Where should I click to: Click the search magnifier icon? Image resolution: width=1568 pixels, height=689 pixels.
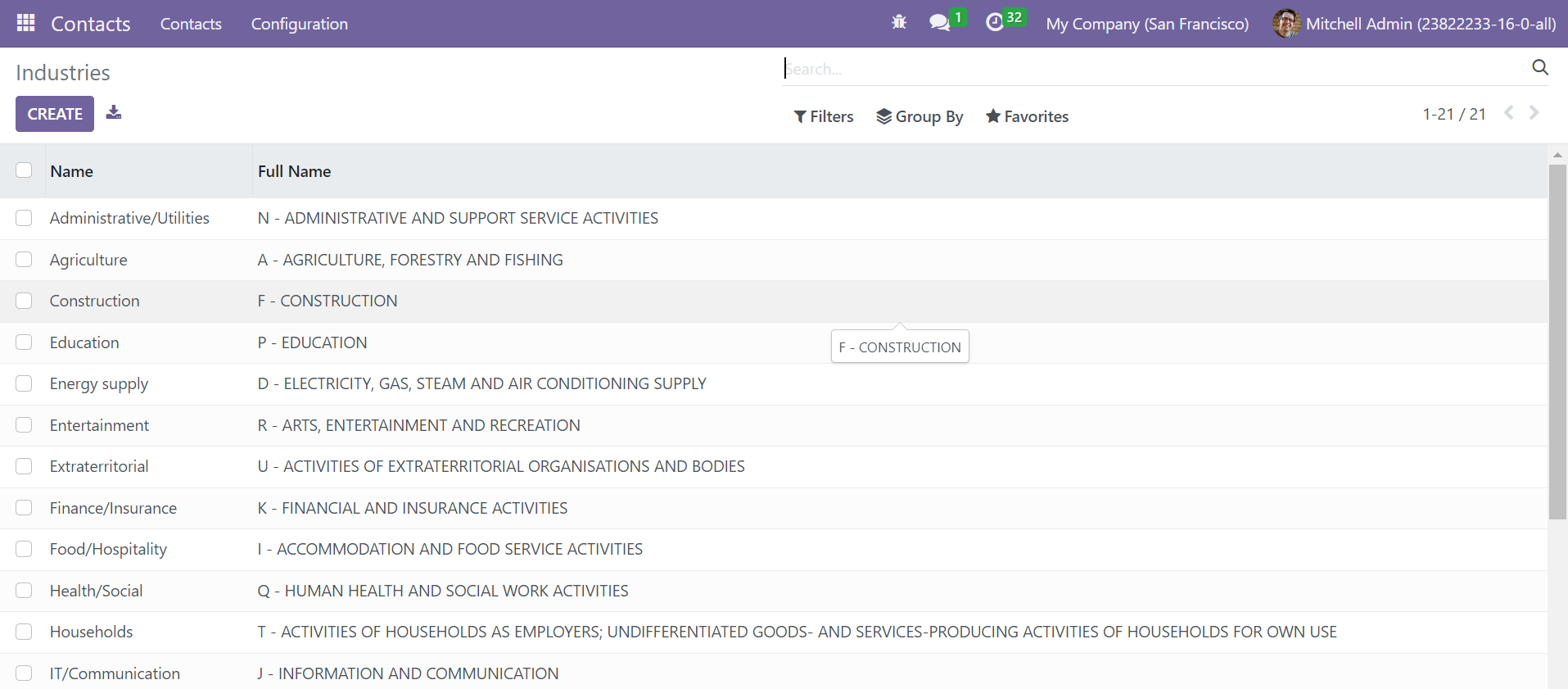1539,68
